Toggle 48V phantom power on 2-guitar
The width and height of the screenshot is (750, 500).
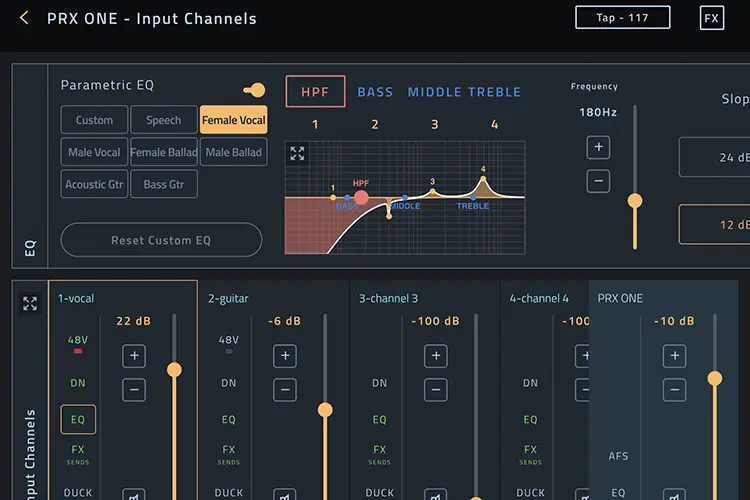tap(229, 344)
